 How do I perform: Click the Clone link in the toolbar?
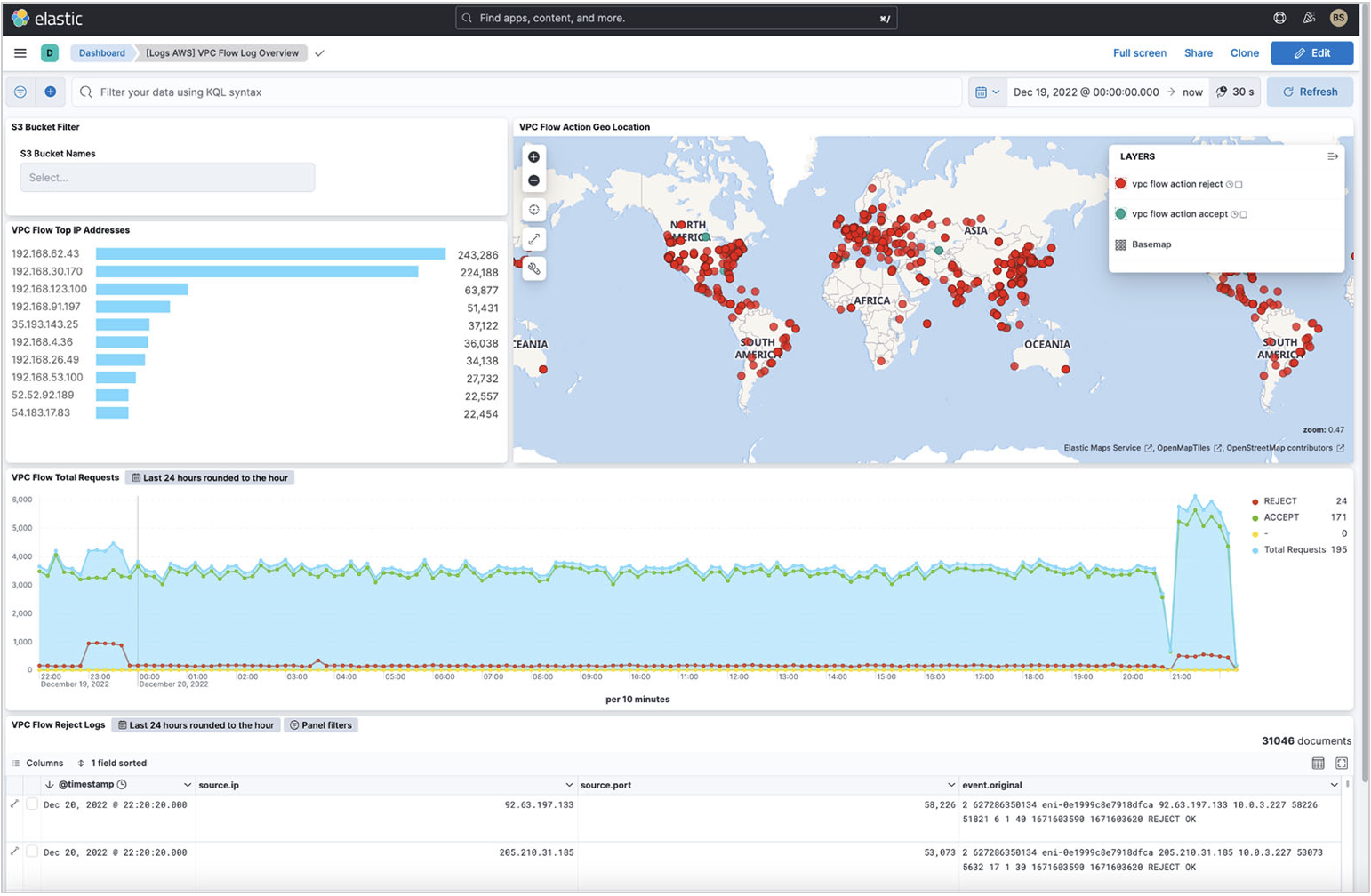tap(1244, 52)
